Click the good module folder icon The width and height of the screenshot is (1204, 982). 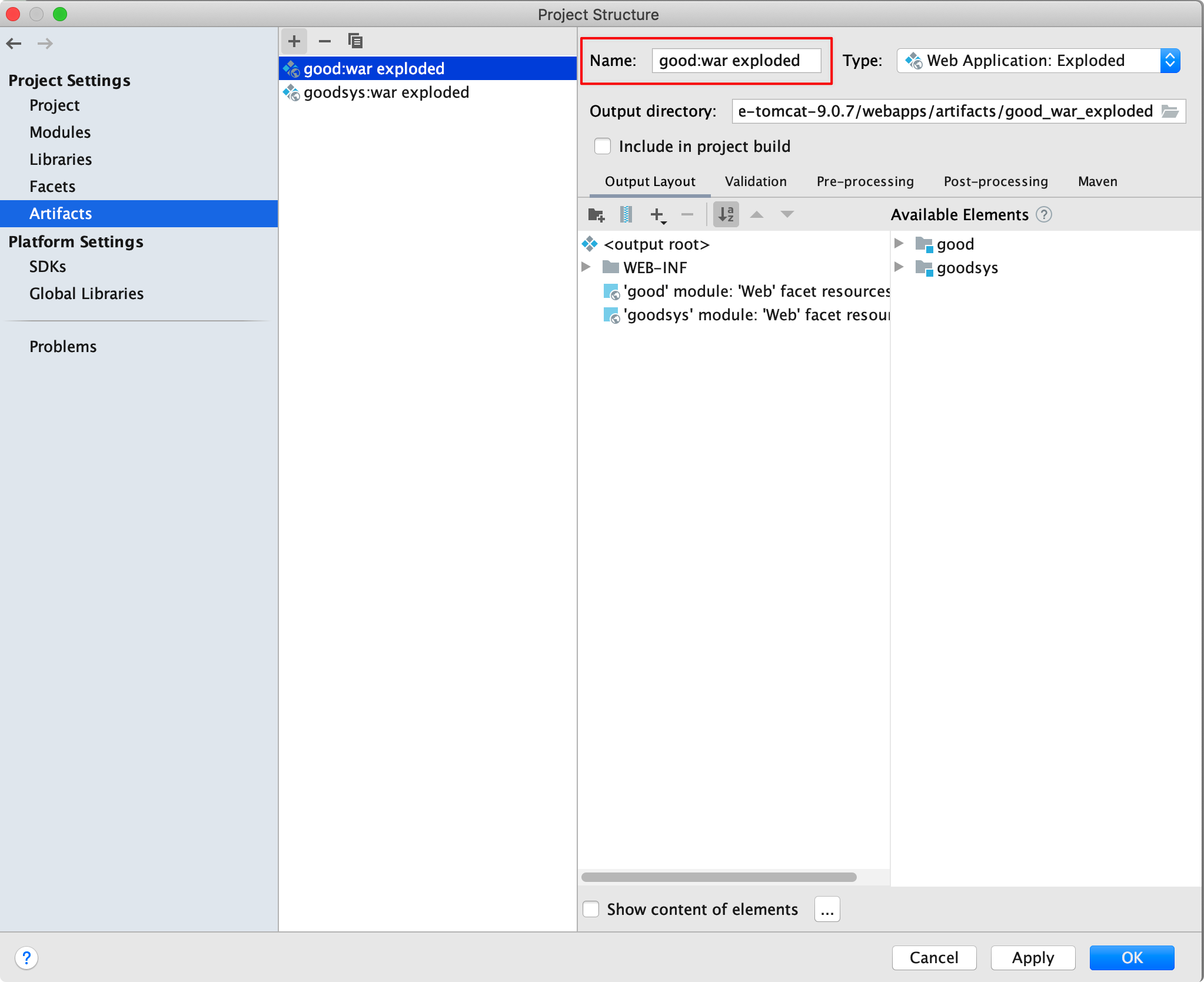tap(924, 244)
